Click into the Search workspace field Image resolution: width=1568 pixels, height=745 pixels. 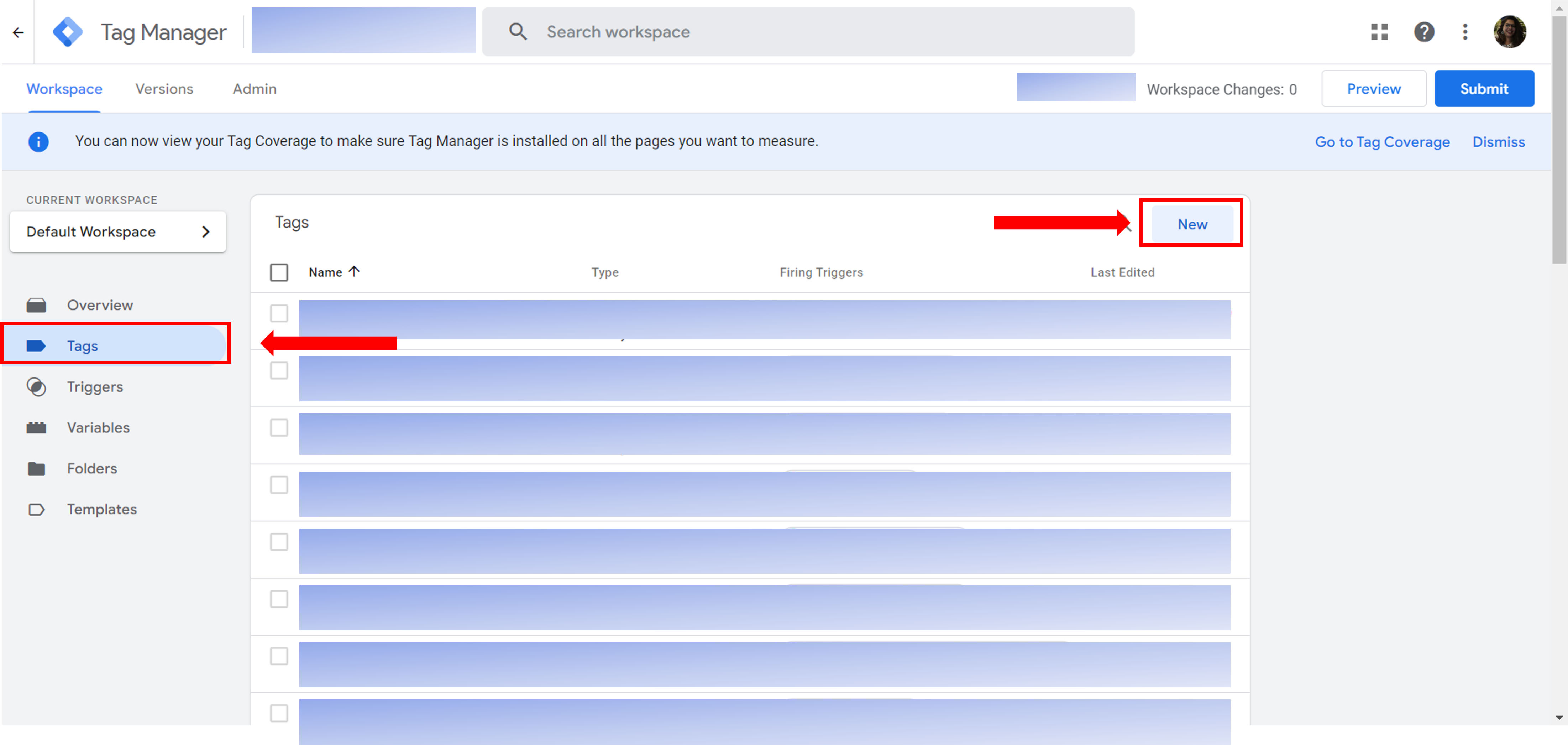click(x=808, y=32)
